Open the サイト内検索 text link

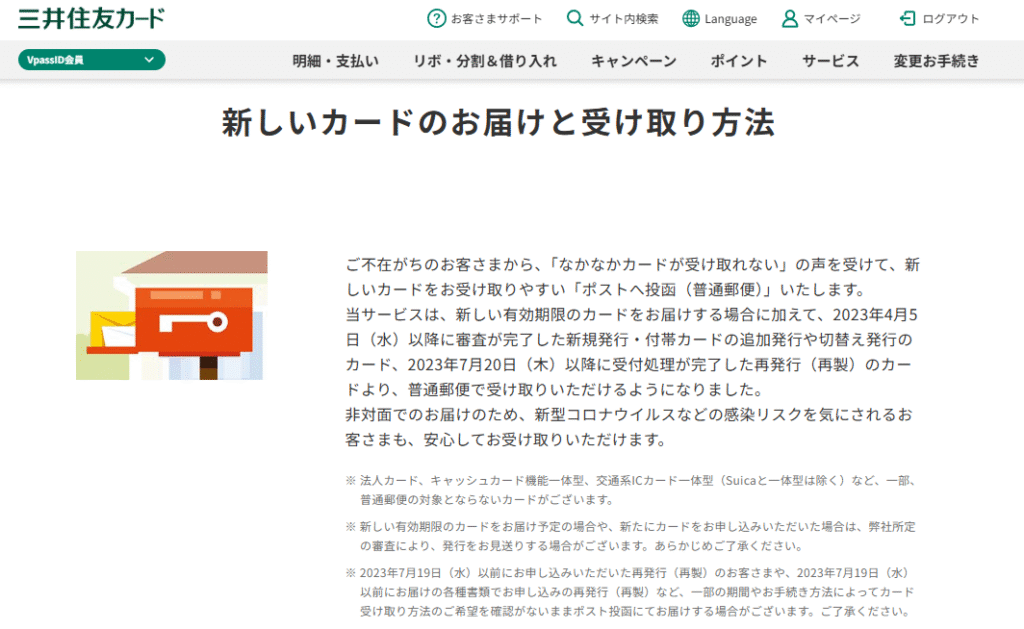pos(624,19)
